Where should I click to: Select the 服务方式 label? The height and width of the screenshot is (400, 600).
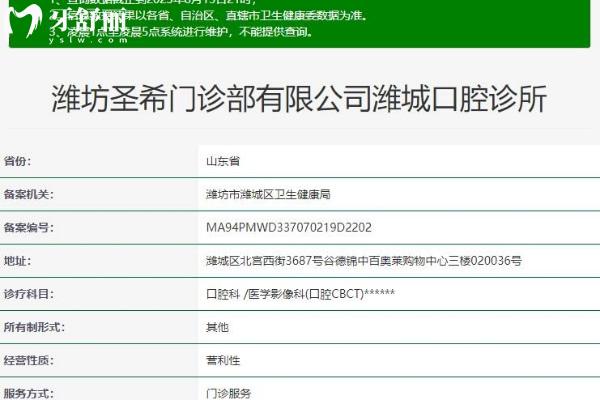pyautogui.click(x=28, y=393)
